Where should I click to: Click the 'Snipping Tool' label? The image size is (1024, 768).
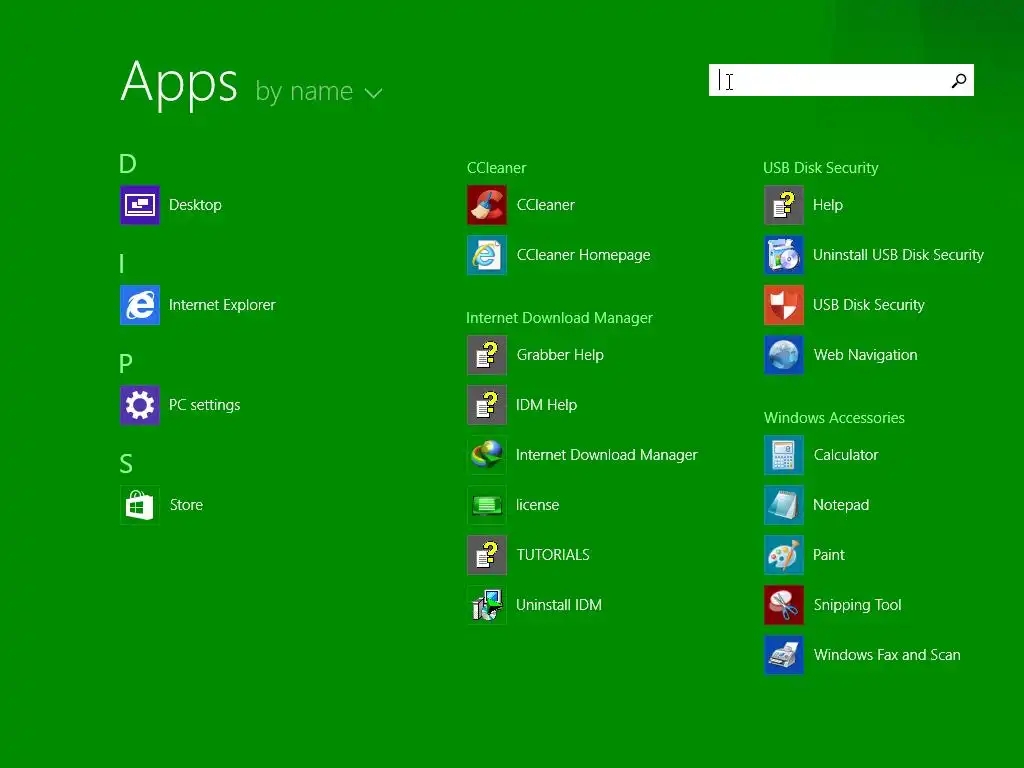pos(857,605)
